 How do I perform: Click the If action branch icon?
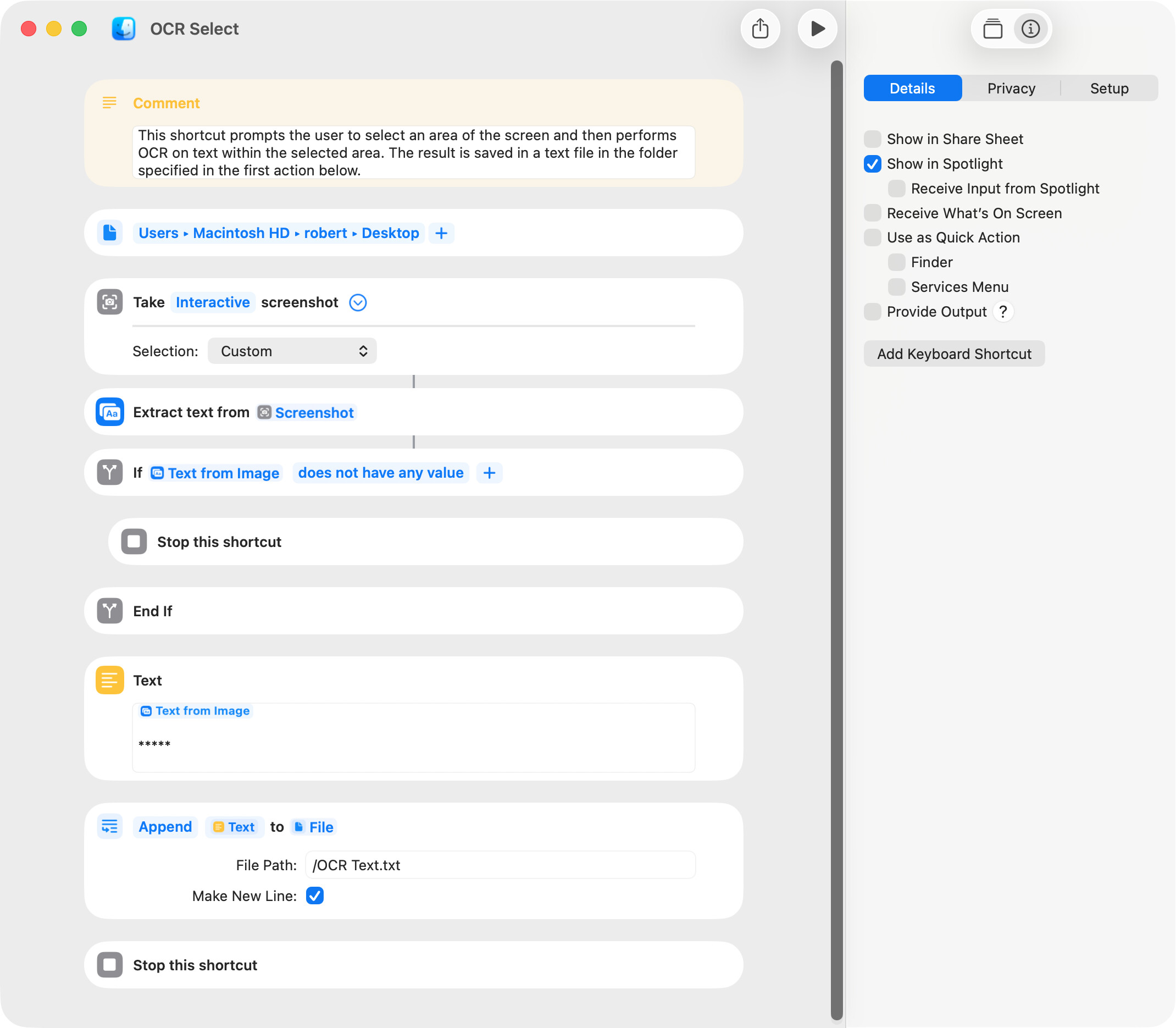(x=109, y=473)
